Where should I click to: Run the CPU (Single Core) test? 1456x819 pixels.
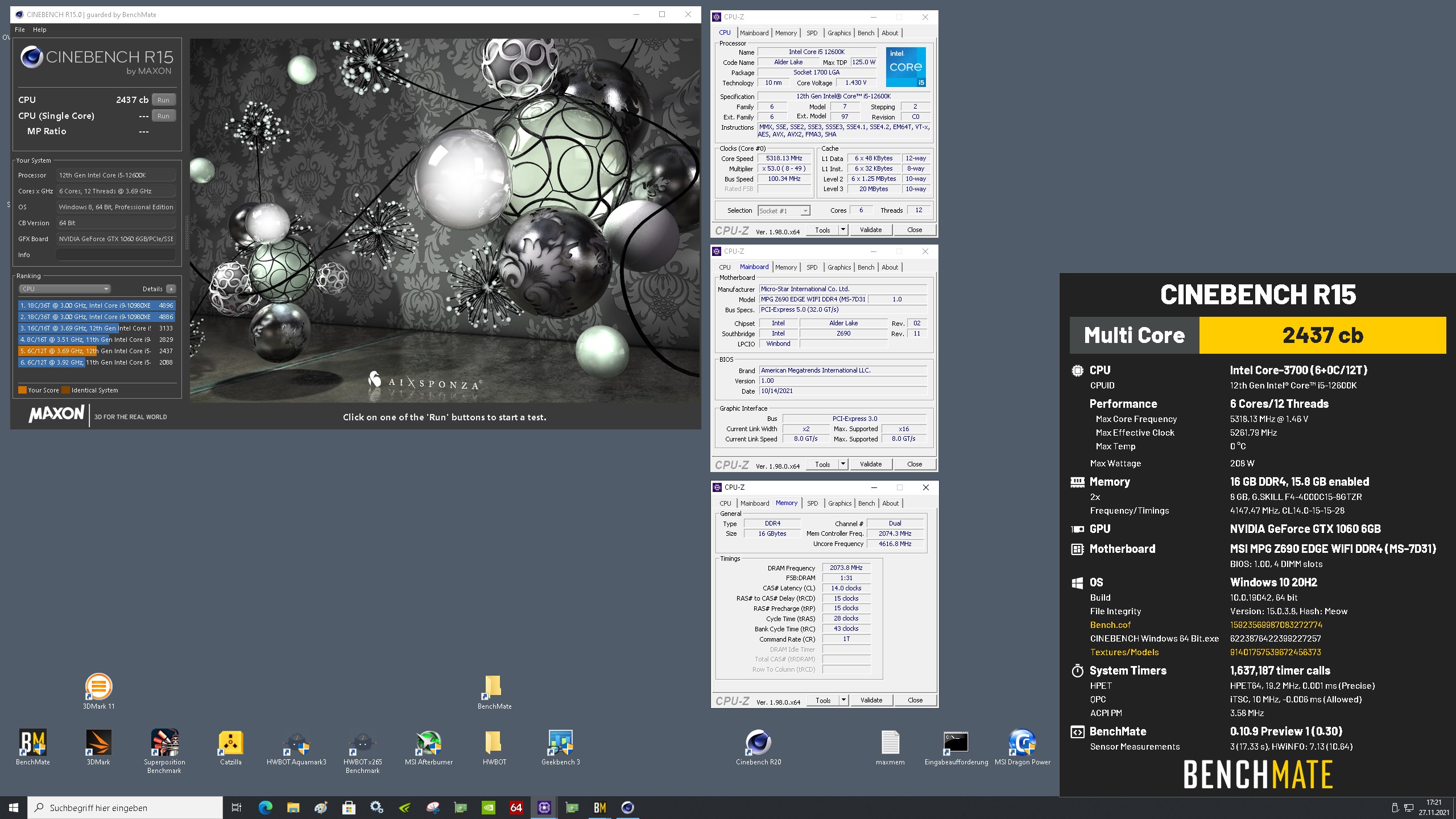[x=163, y=115]
